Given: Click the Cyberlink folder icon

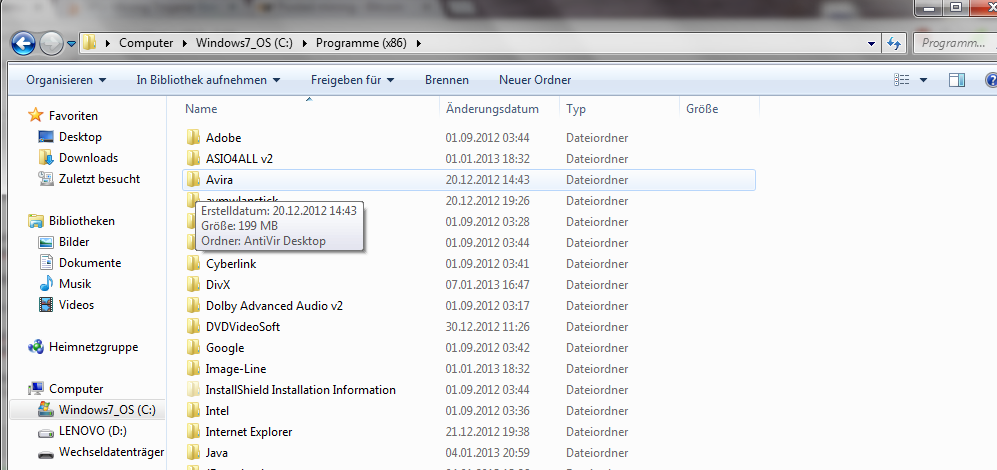Looking at the screenshot, I should (193, 263).
